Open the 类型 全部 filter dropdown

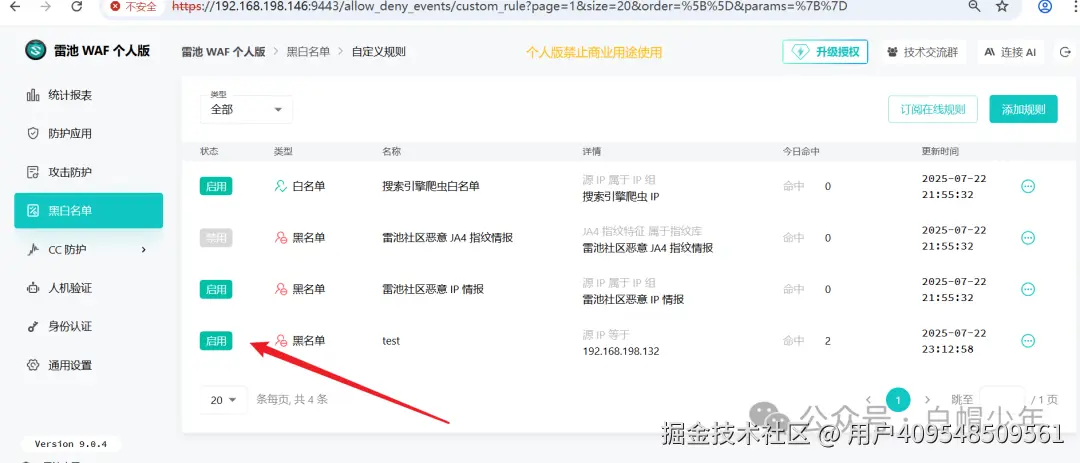(247, 109)
